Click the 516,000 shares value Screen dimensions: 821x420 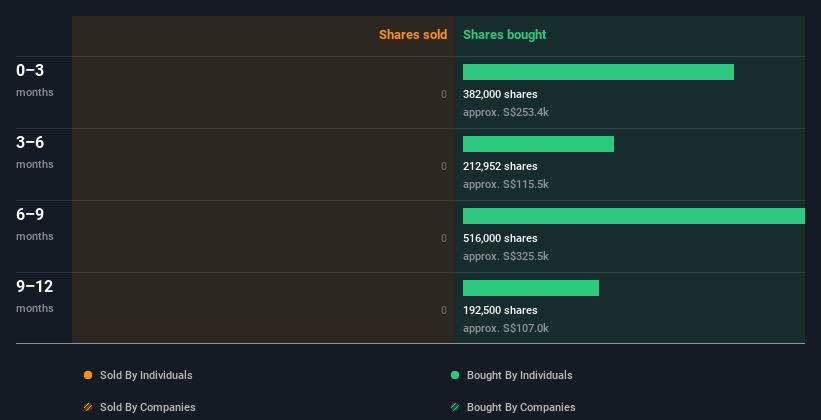[x=500, y=238]
